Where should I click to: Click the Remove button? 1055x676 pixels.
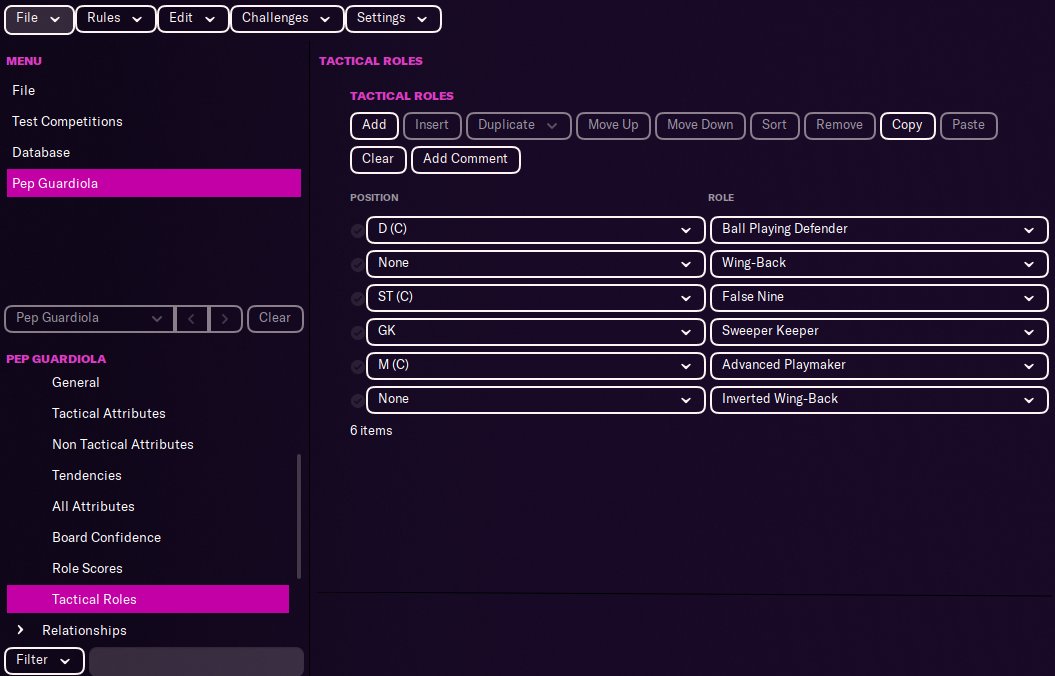point(839,125)
